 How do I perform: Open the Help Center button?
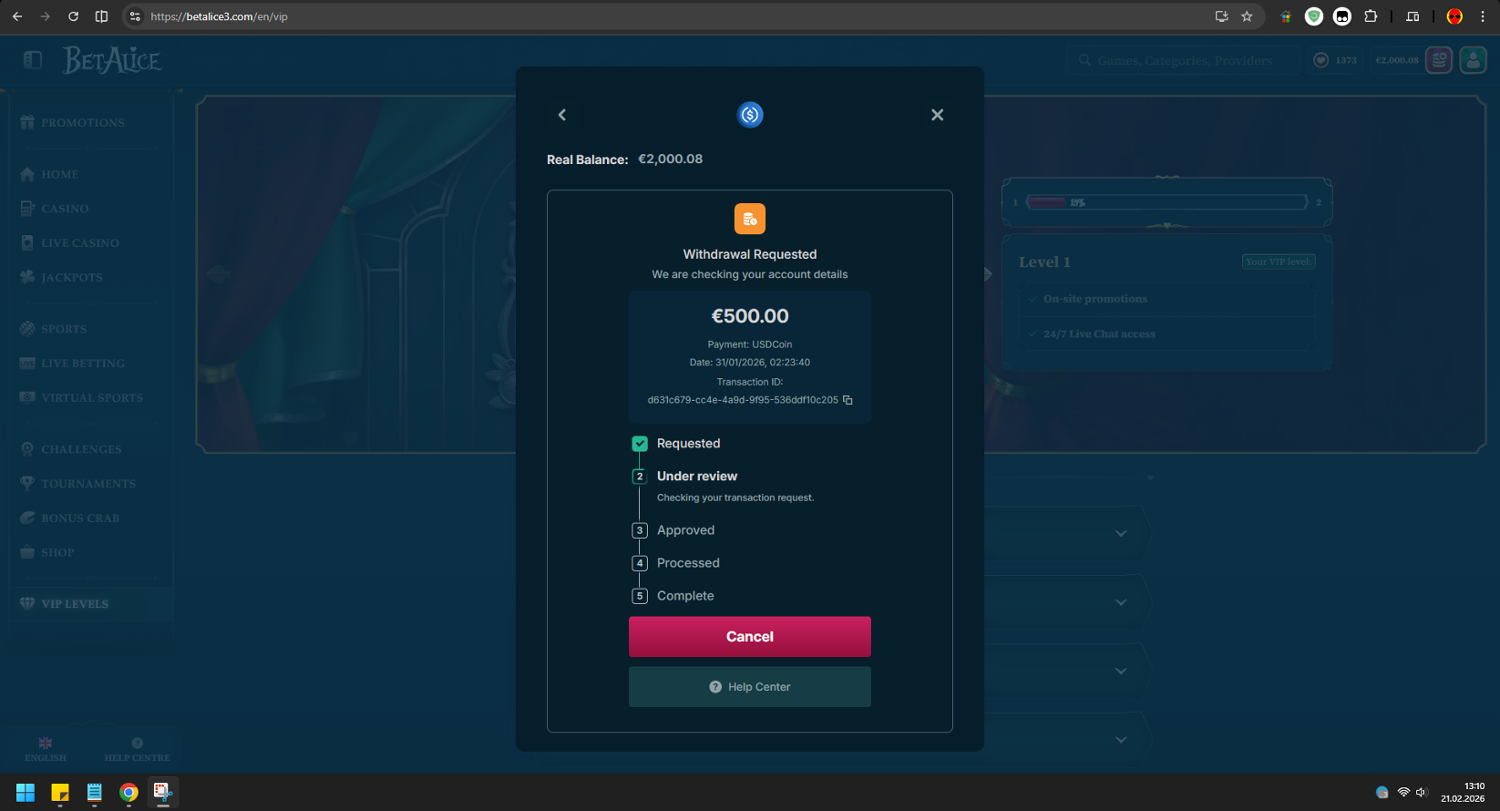coord(750,687)
